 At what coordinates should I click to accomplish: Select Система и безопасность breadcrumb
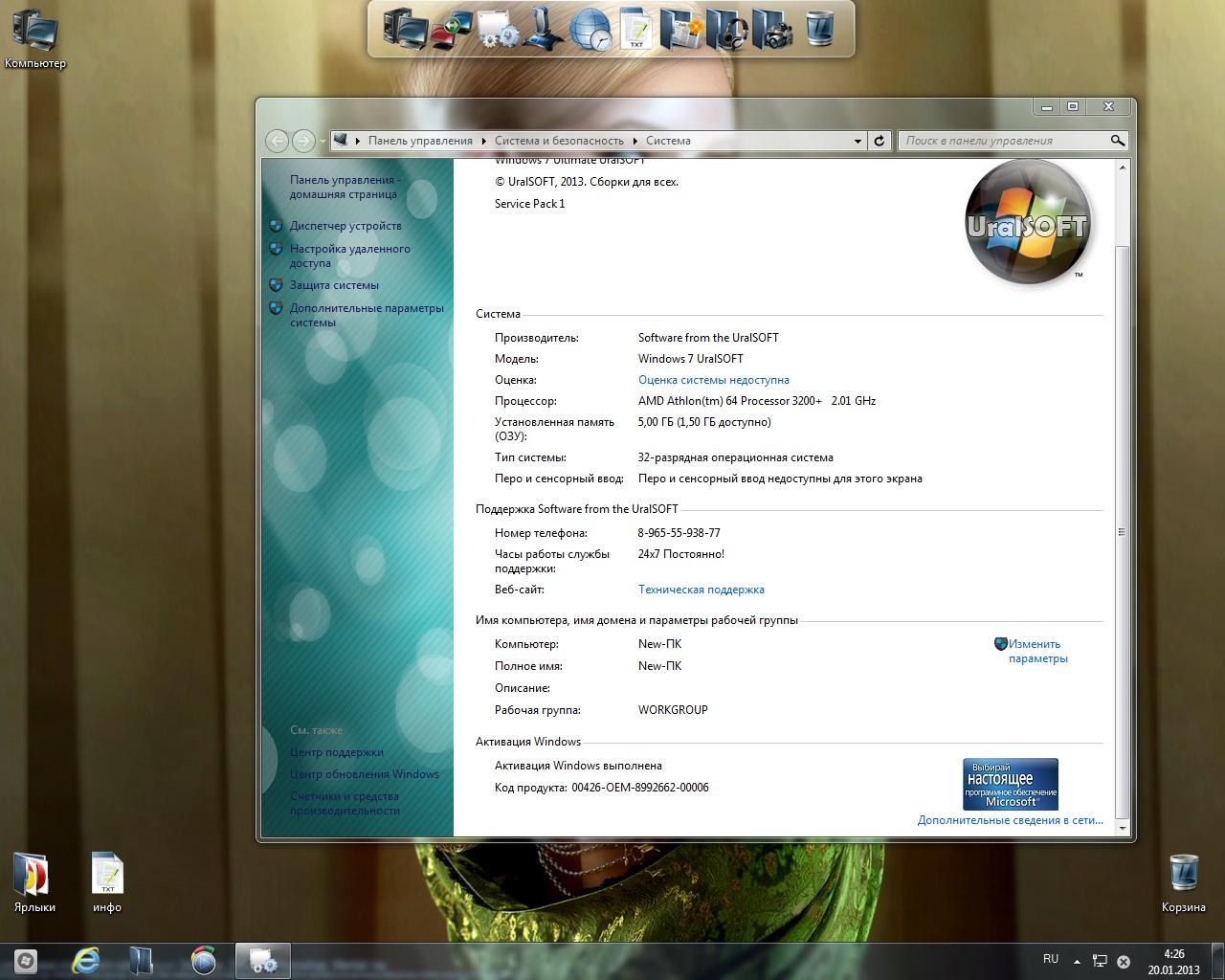tap(559, 141)
